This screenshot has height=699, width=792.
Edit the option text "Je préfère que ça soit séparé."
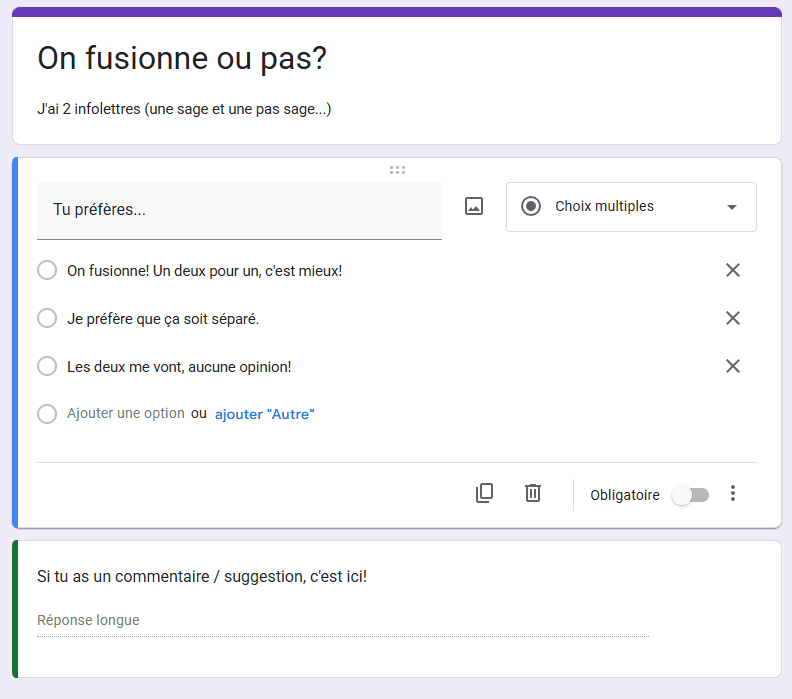coord(163,319)
